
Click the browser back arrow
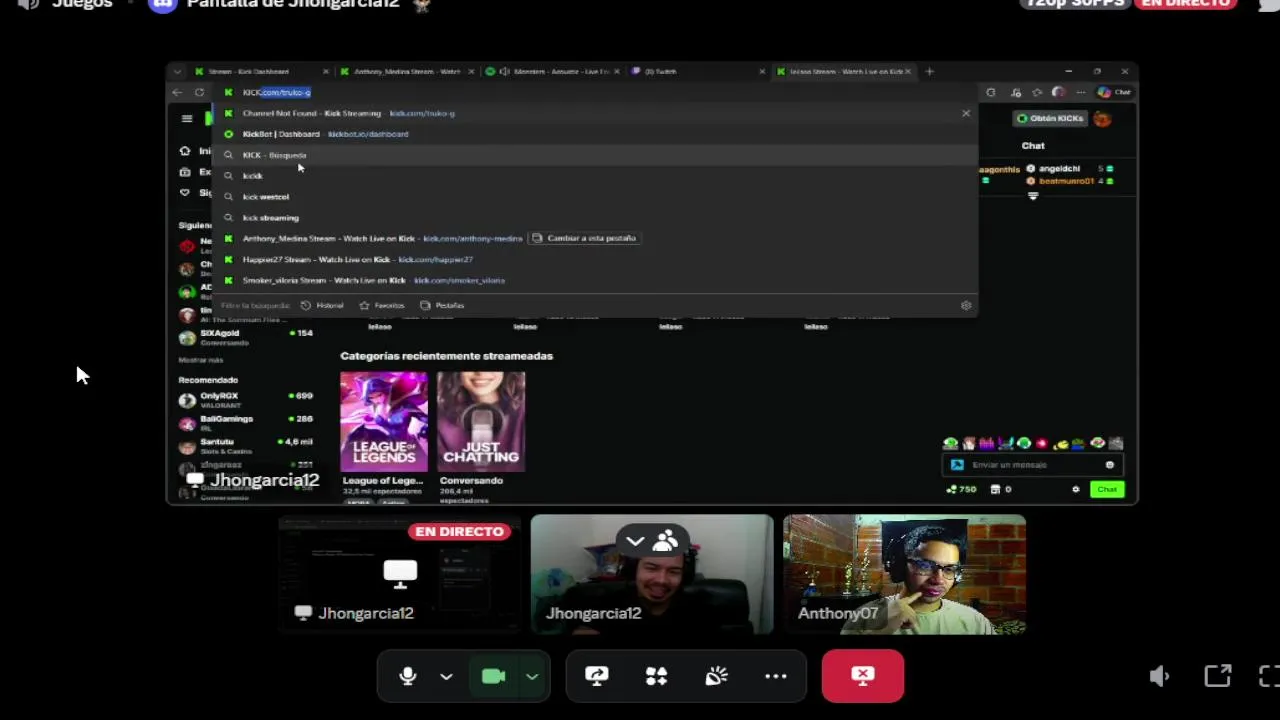point(177,92)
